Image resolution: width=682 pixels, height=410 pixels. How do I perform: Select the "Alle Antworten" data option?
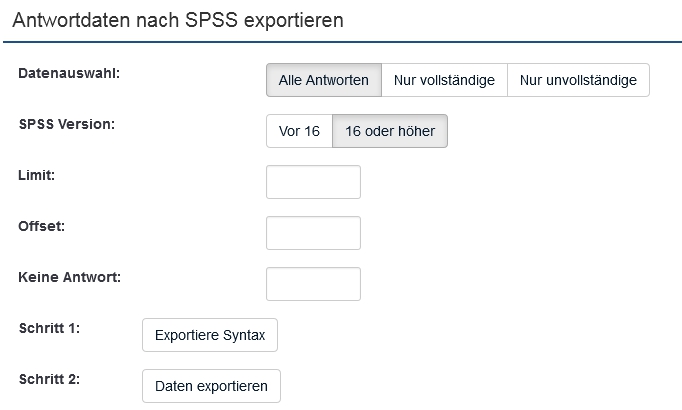(324, 80)
